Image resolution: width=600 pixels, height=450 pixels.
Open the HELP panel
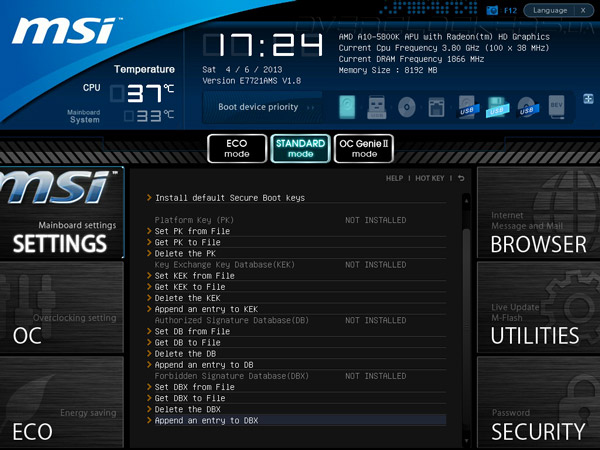point(394,178)
